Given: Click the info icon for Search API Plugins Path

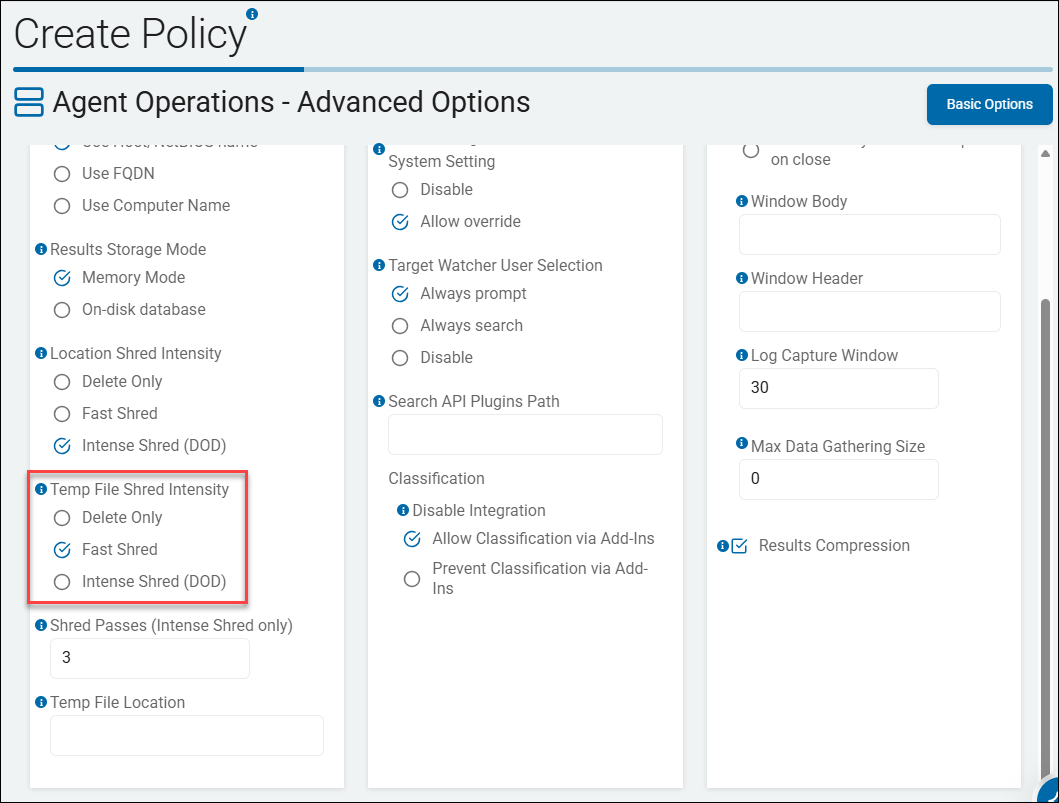Looking at the screenshot, I should [x=379, y=401].
